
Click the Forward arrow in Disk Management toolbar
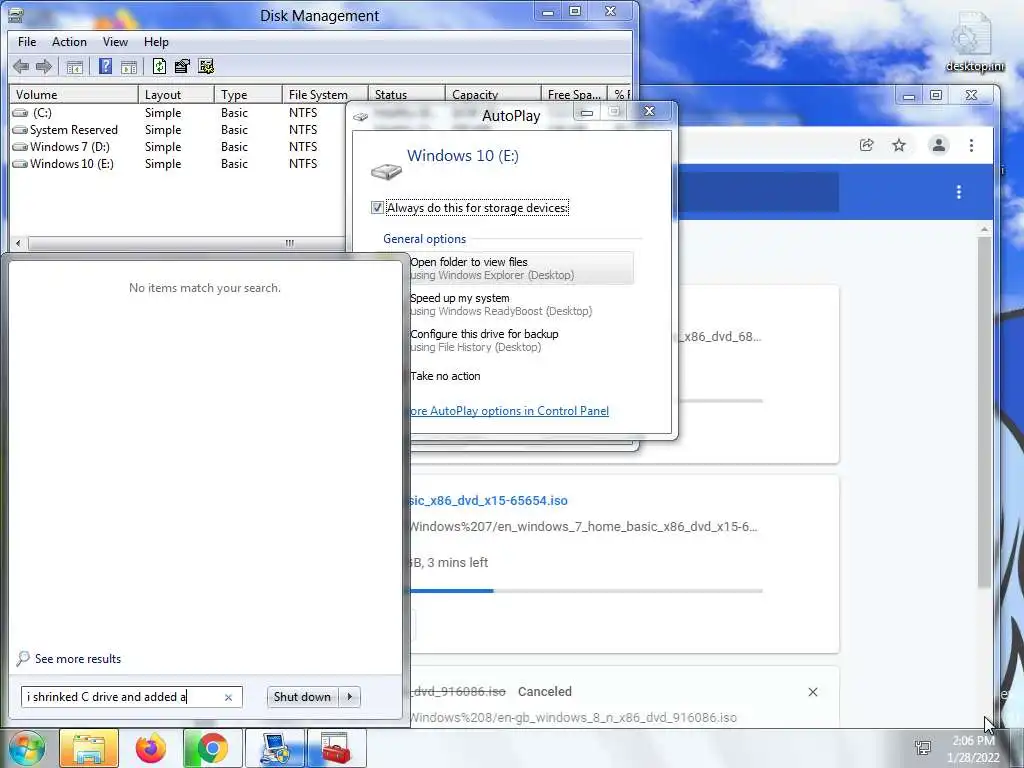click(44, 66)
